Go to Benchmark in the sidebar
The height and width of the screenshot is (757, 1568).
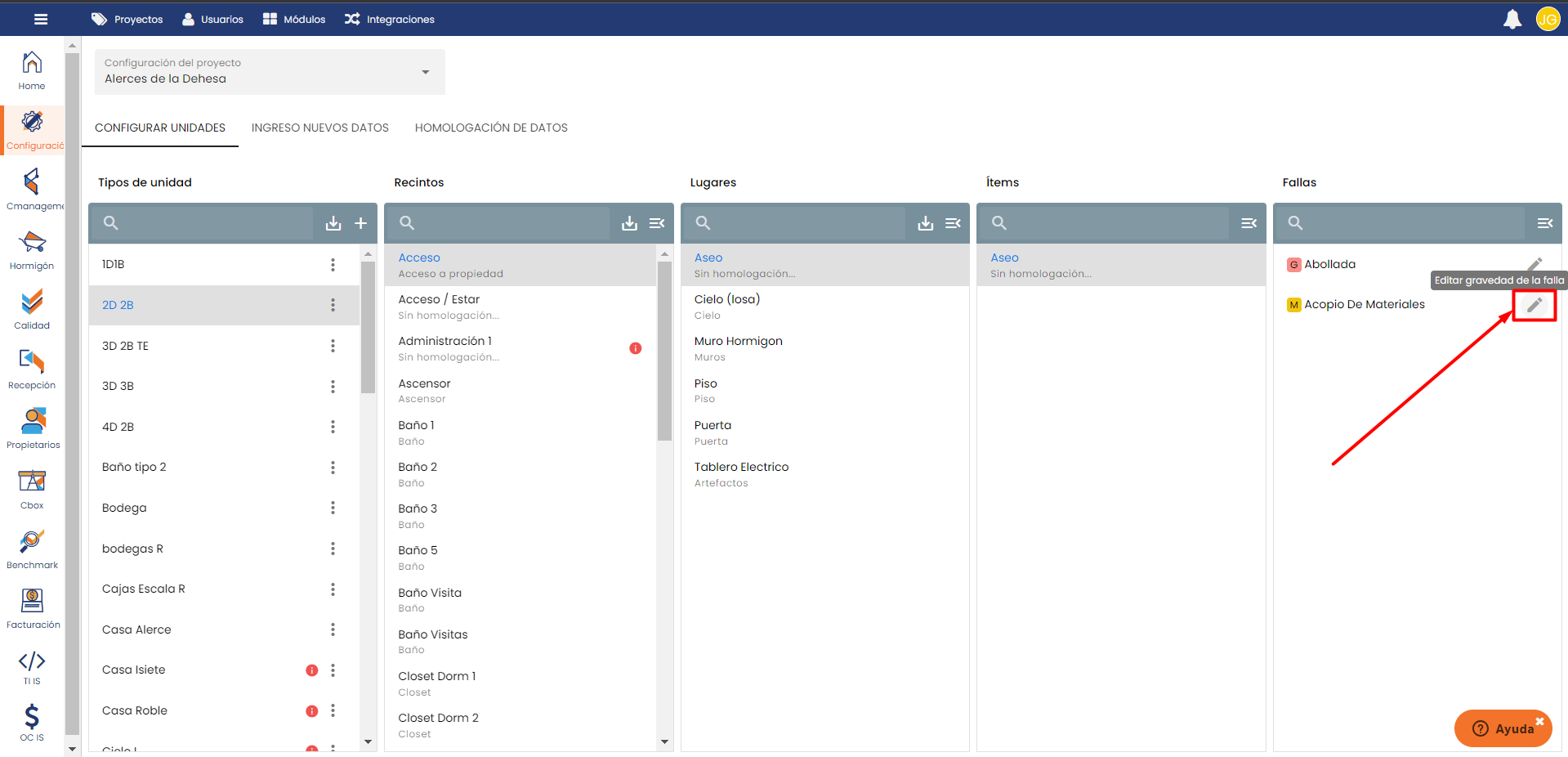[32, 549]
